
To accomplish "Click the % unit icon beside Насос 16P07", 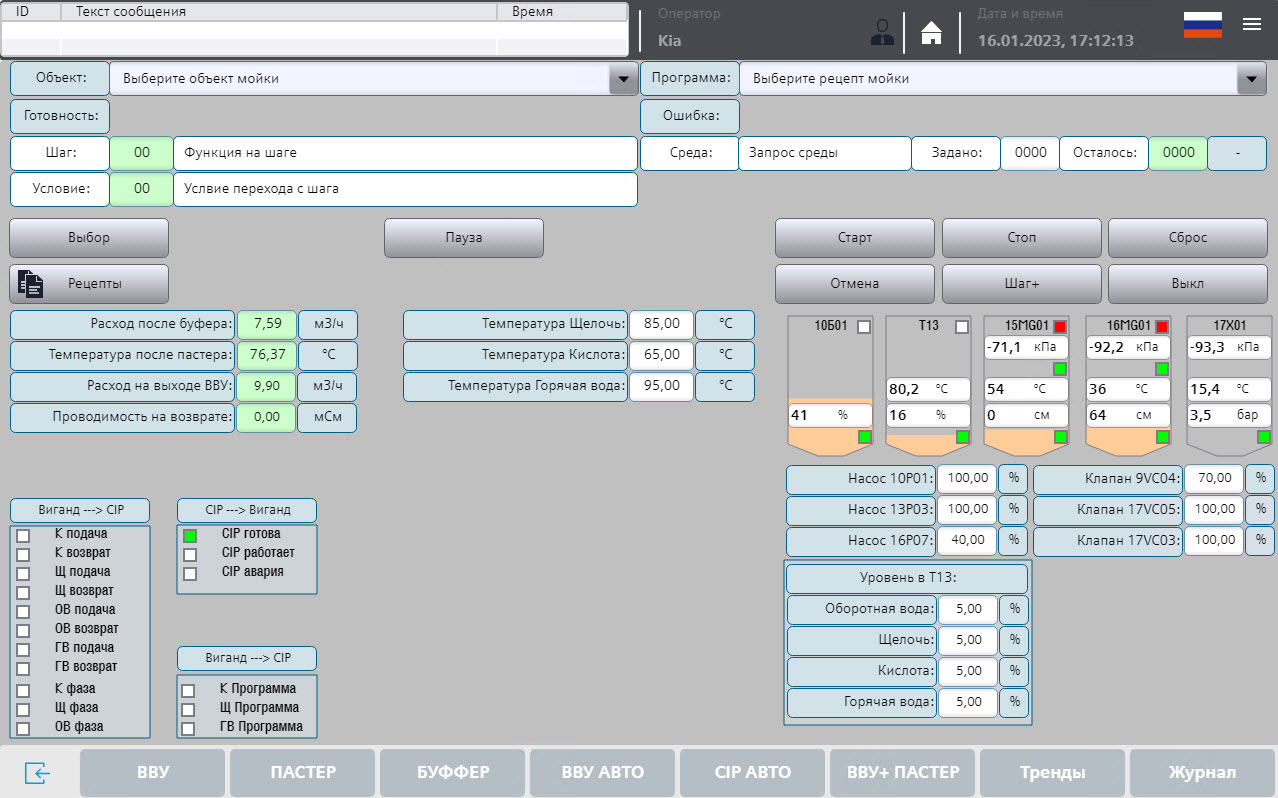I will pyautogui.click(x=1013, y=540).
